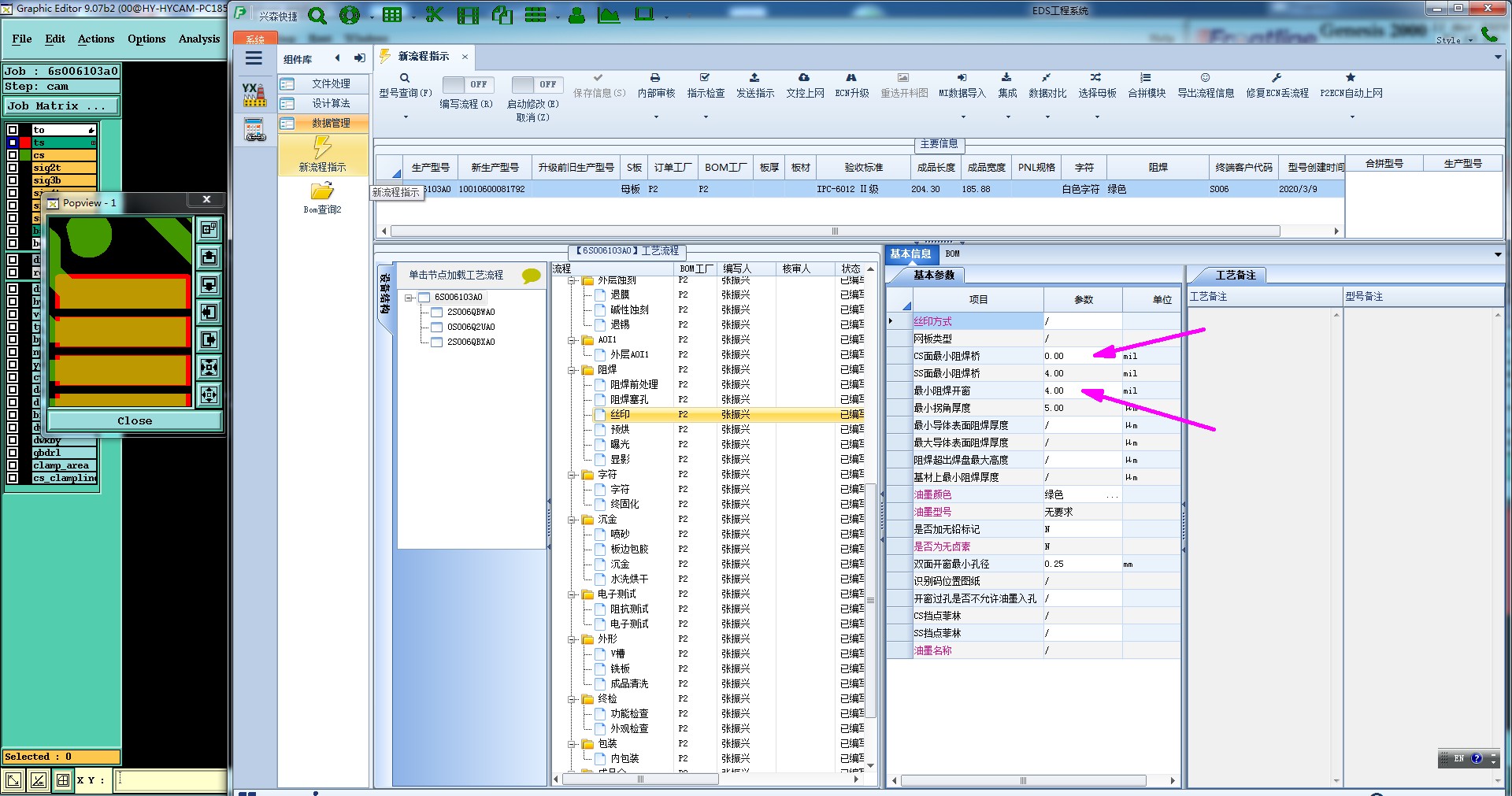Open dropdown arrow under 内部审核
This screenshot has width=1512, height=796.
coord(656,117)
